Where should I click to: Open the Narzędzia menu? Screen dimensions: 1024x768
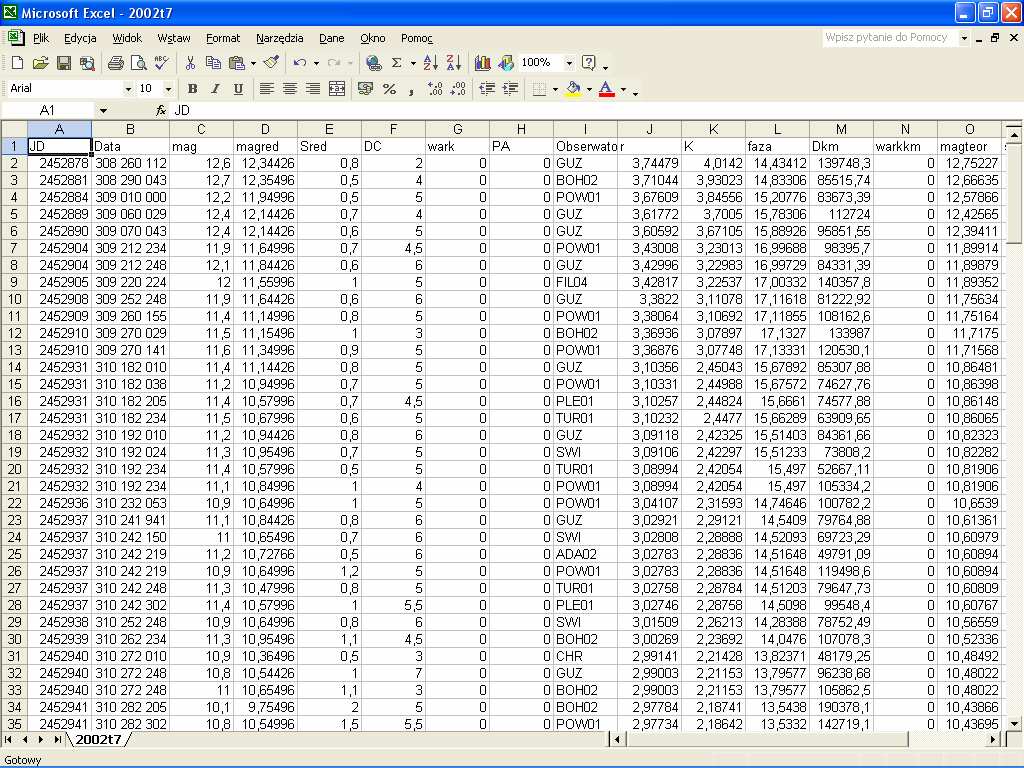click(280, 38)
